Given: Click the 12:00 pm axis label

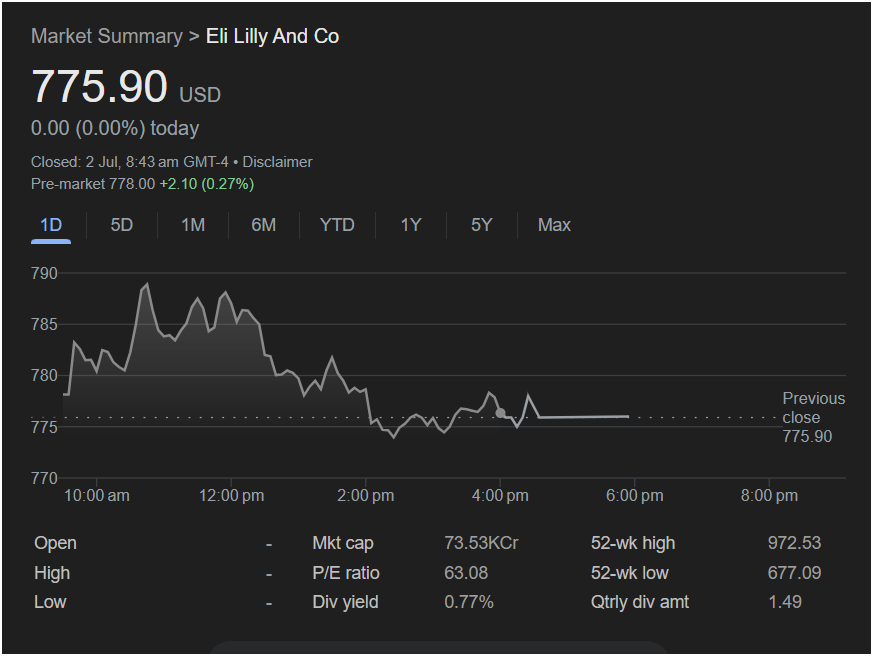Looking at the screenshot, I should point(231,496).
